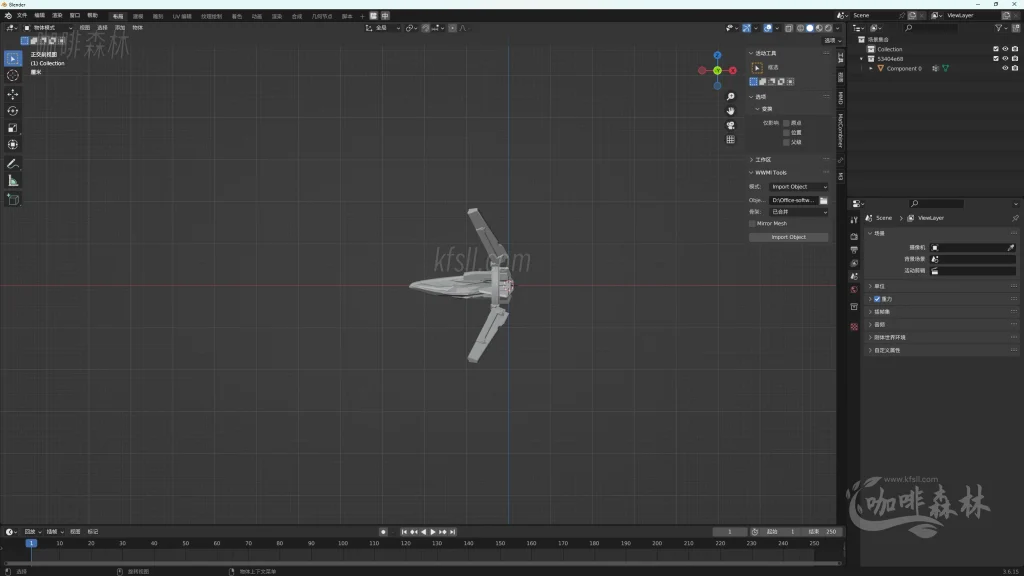Screen dimensions: 1024x576
Task: Toggle camera view icon in viewport
Action: click(731, 125)
